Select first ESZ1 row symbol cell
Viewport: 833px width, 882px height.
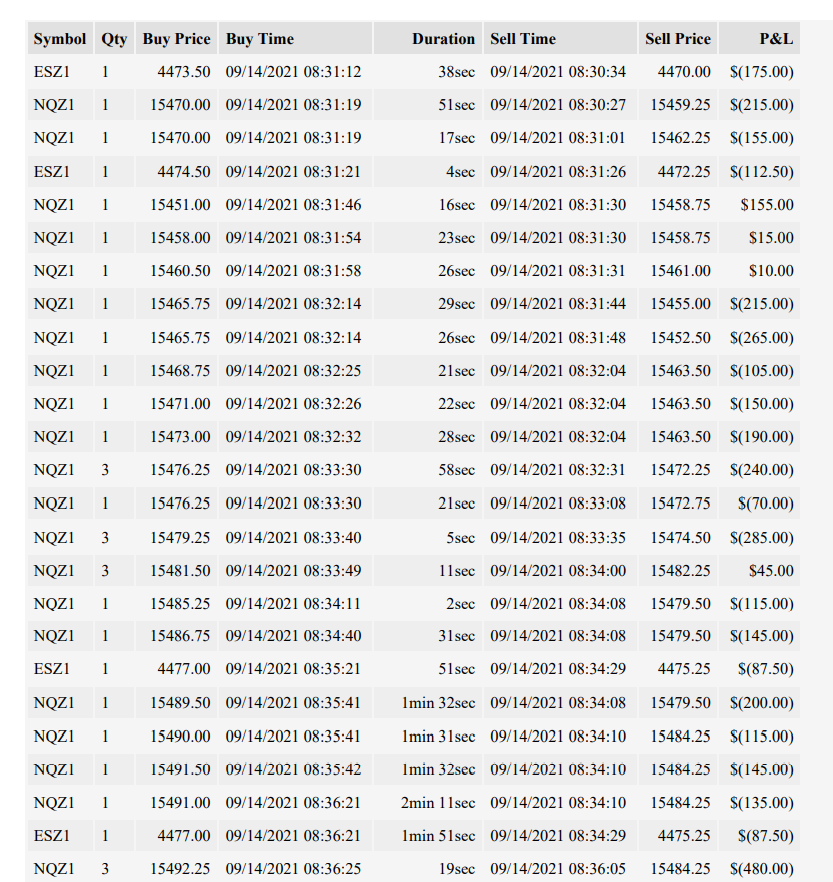(x=60, y=71)
